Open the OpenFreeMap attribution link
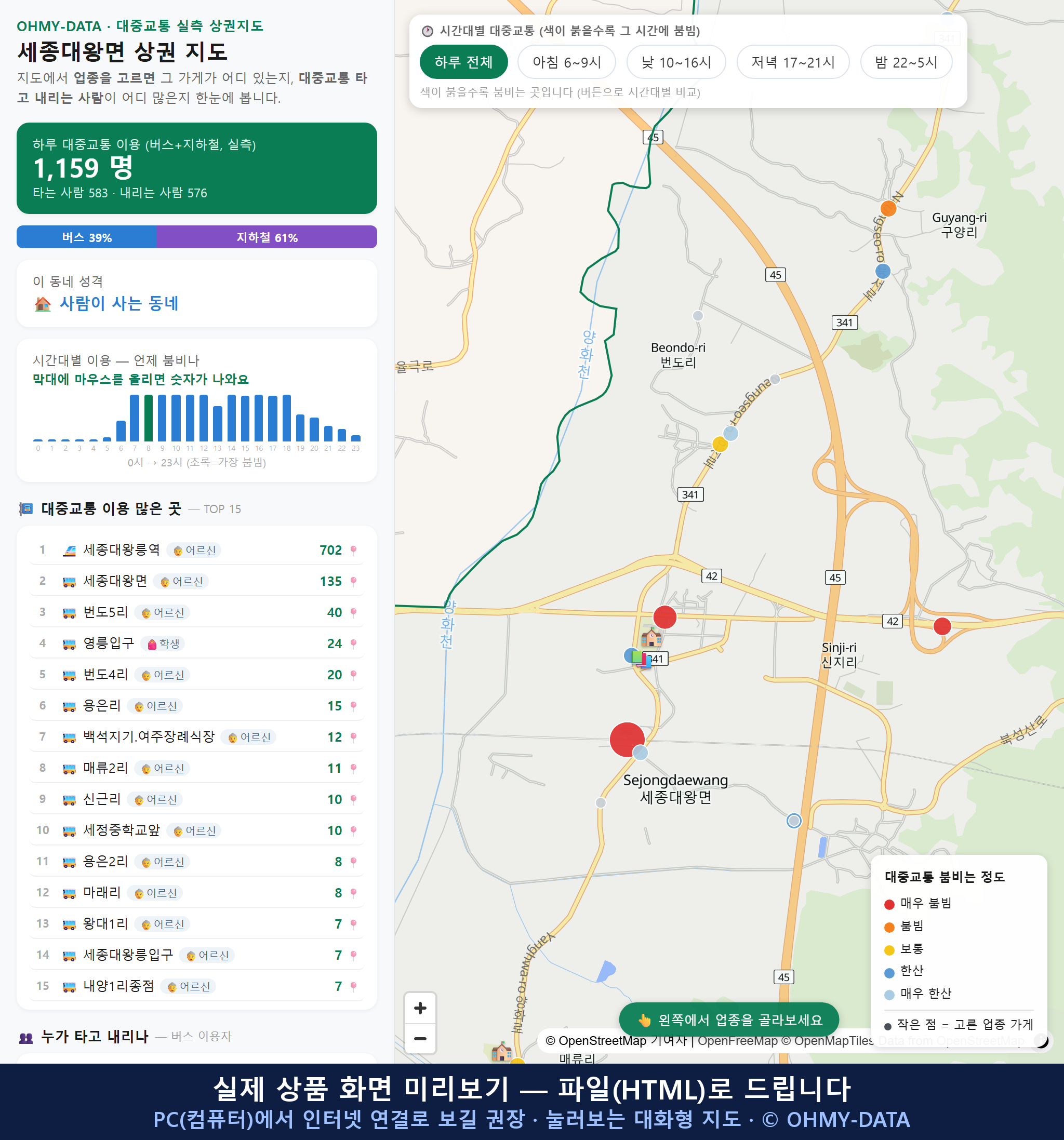 [738, 1041]
